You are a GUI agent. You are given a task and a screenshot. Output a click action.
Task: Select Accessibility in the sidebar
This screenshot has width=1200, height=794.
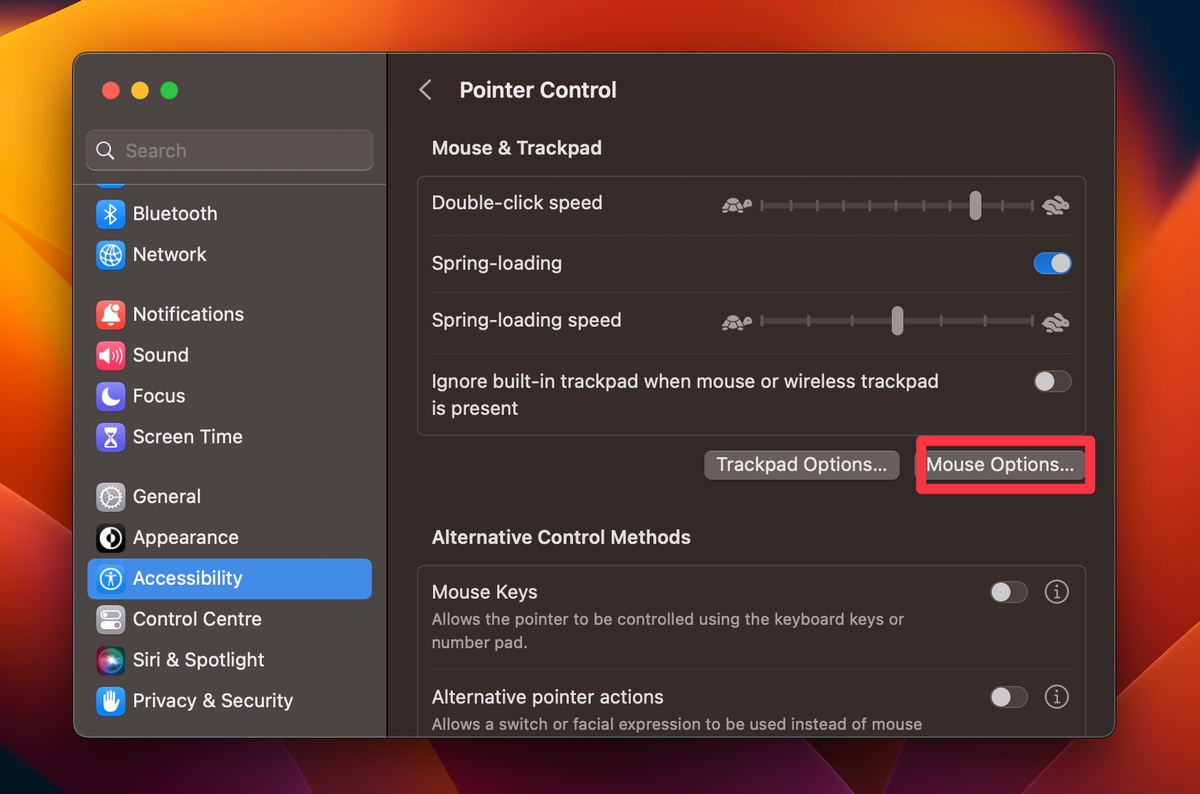188,578
